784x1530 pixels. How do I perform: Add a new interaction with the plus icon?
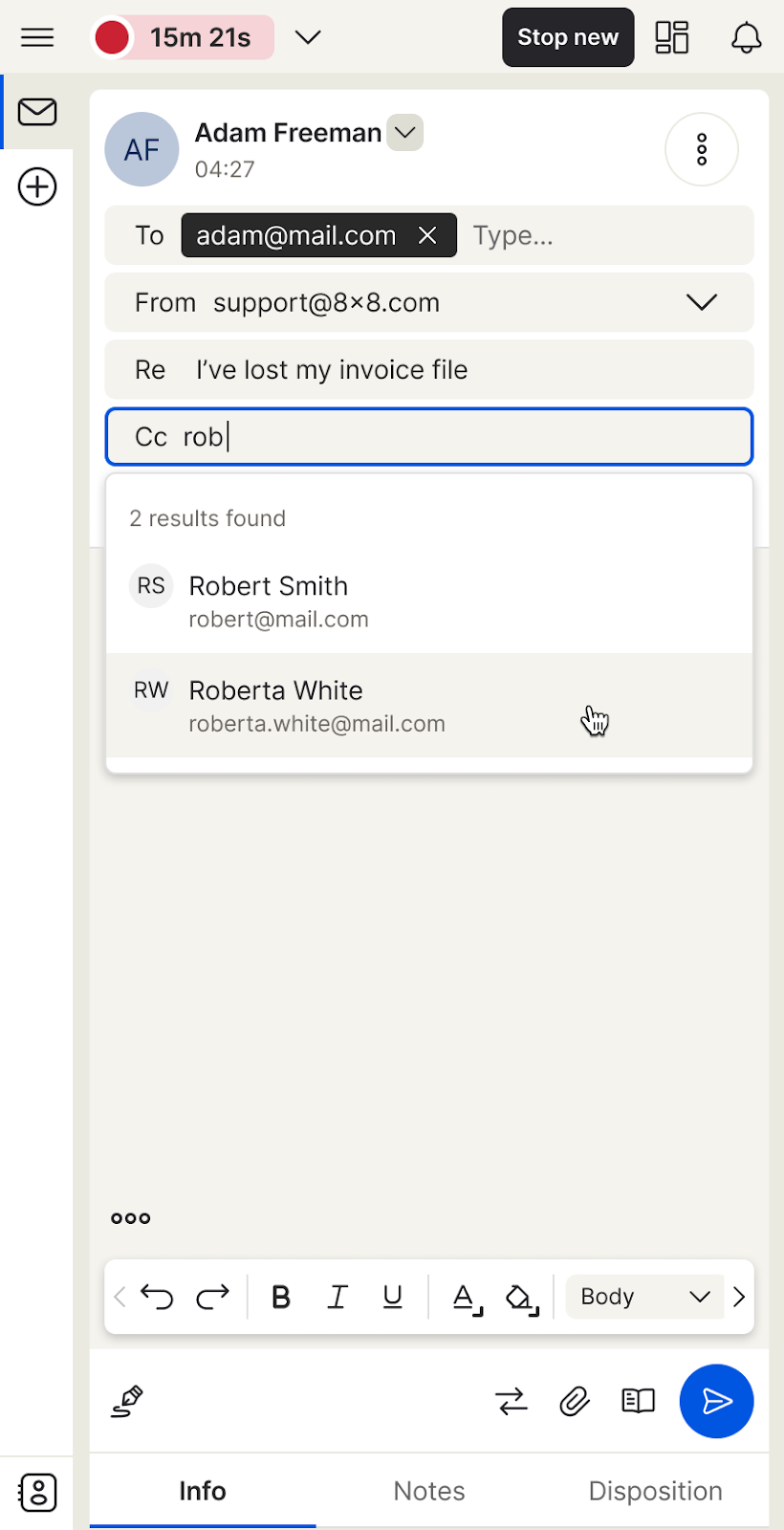pos(37,186)
